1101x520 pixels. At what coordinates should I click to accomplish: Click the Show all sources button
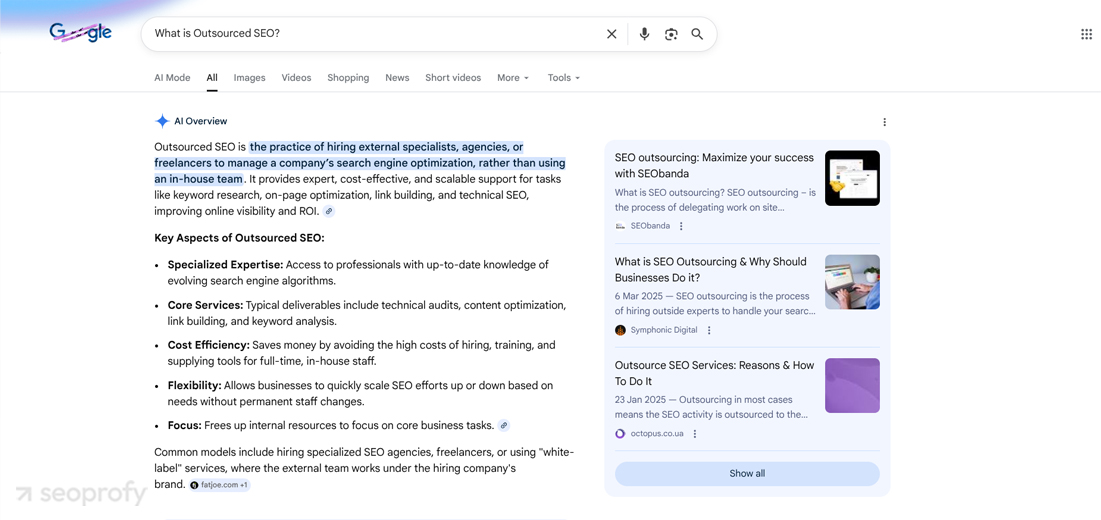[x=747, y=474]
